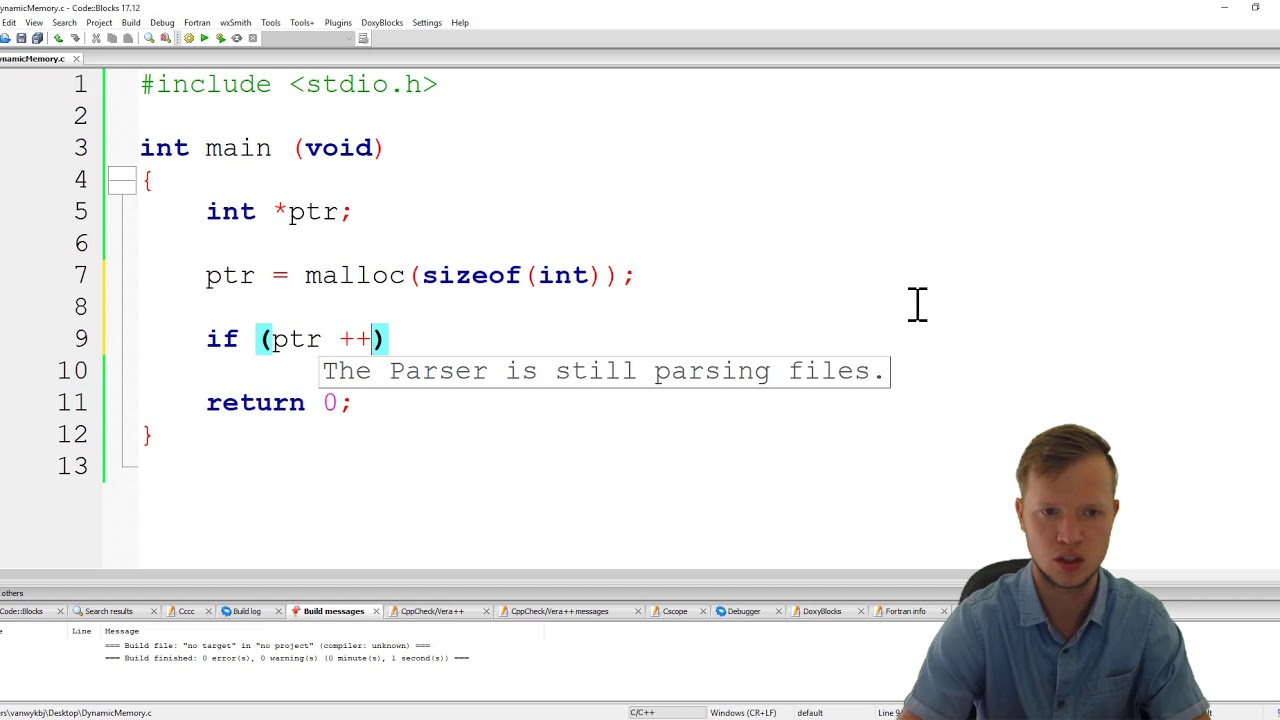Collapse the code fold at line 4
This screenshot has height=720, width=1280.
point(122,180)
